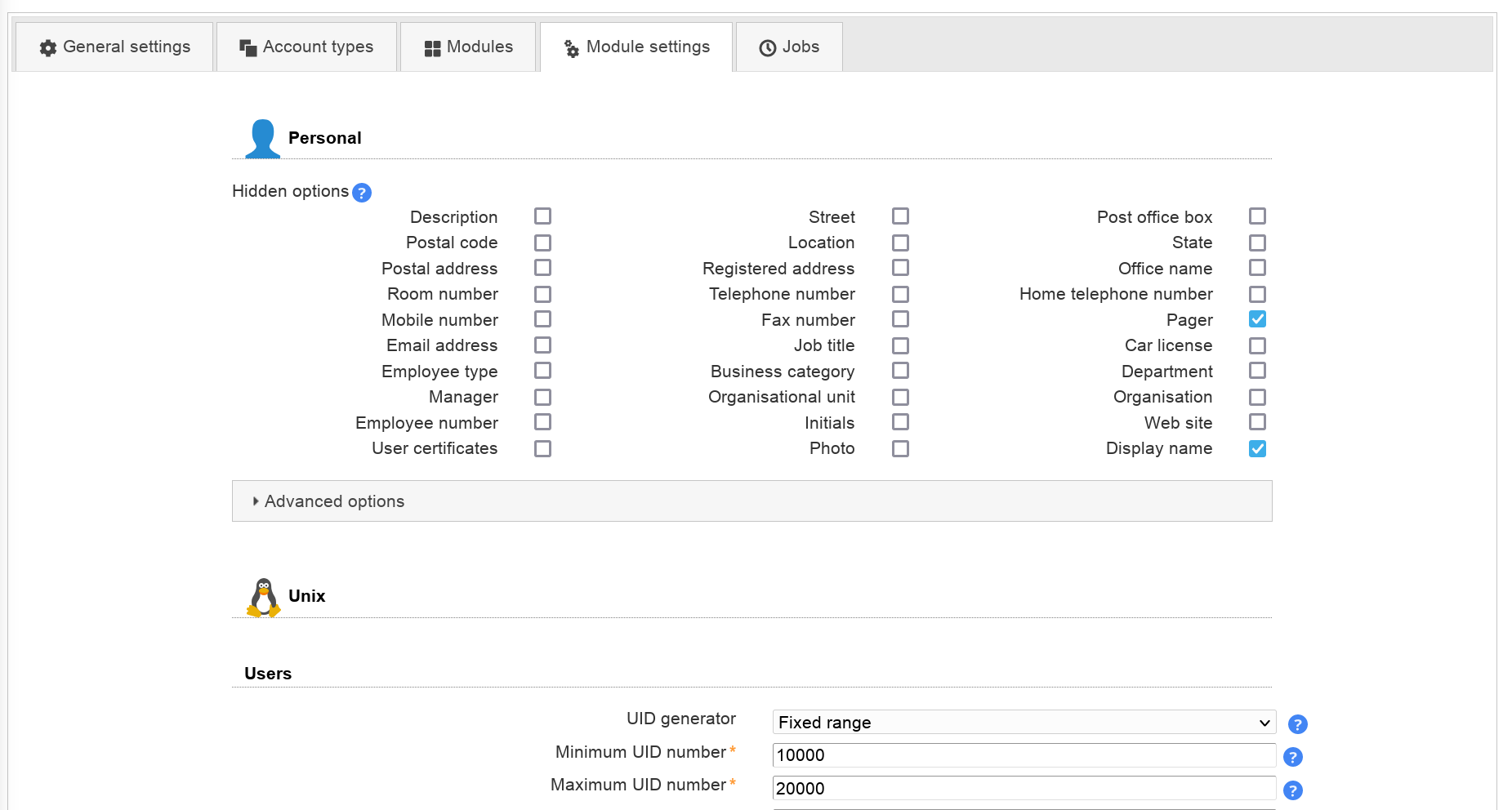Click the Minimum UID number field
1512x810 pixels.
(x=1024, y=755)
